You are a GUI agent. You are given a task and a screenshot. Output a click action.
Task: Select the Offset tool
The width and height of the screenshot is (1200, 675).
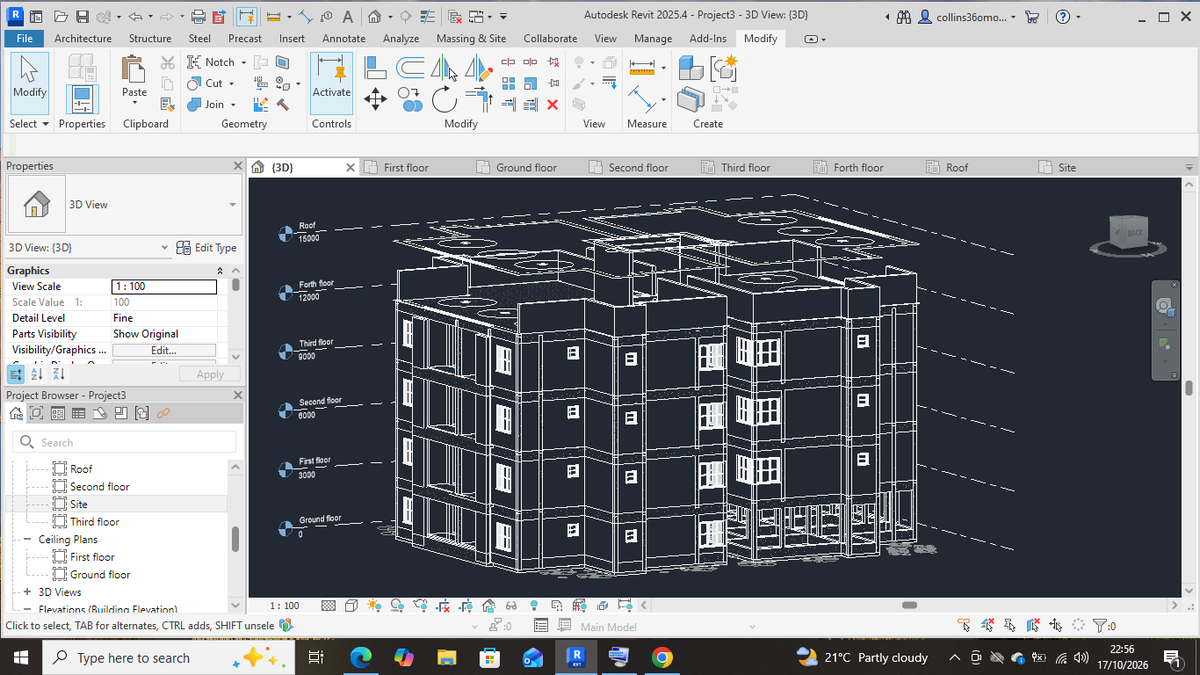coord(408,68)
